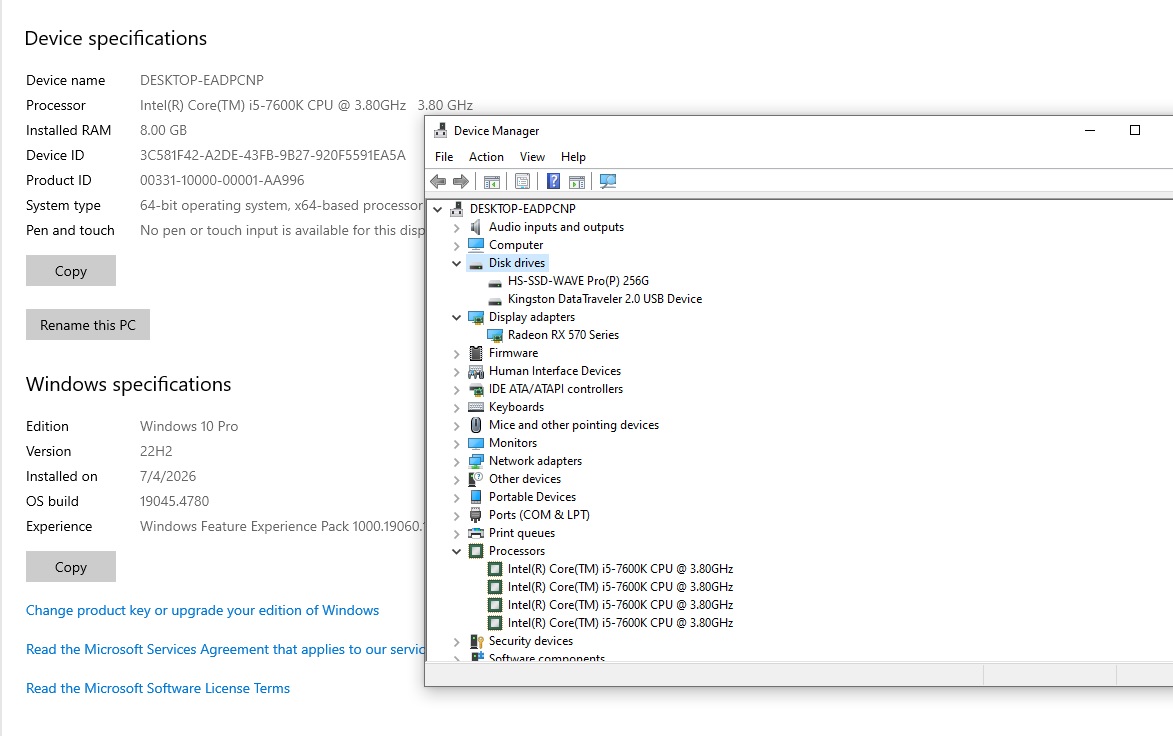Viewport: 1173px width, 736px height.
Task: Click the IDE ATA/ATAPI controllers icon
Action: 476,389
